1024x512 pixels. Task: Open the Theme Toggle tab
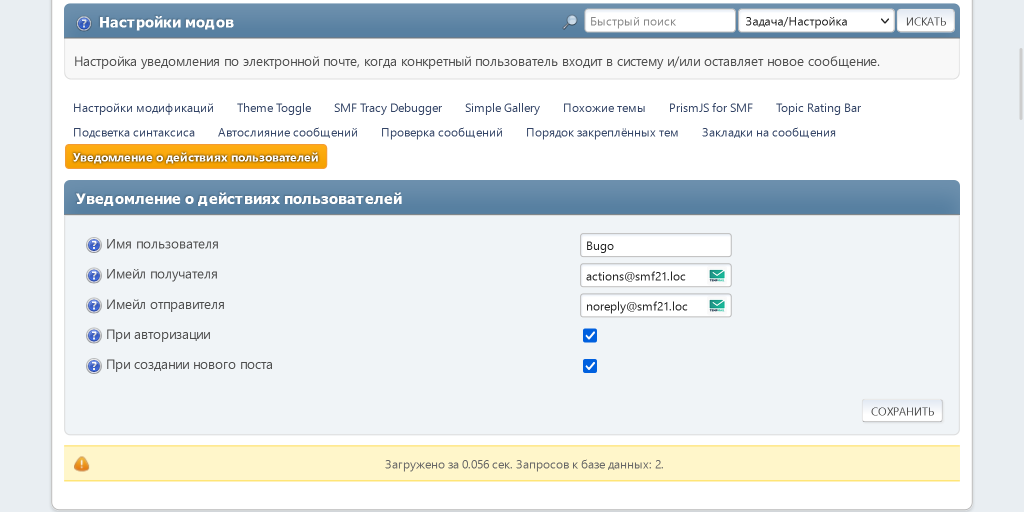pyautogui.click(x=274, y=108)
